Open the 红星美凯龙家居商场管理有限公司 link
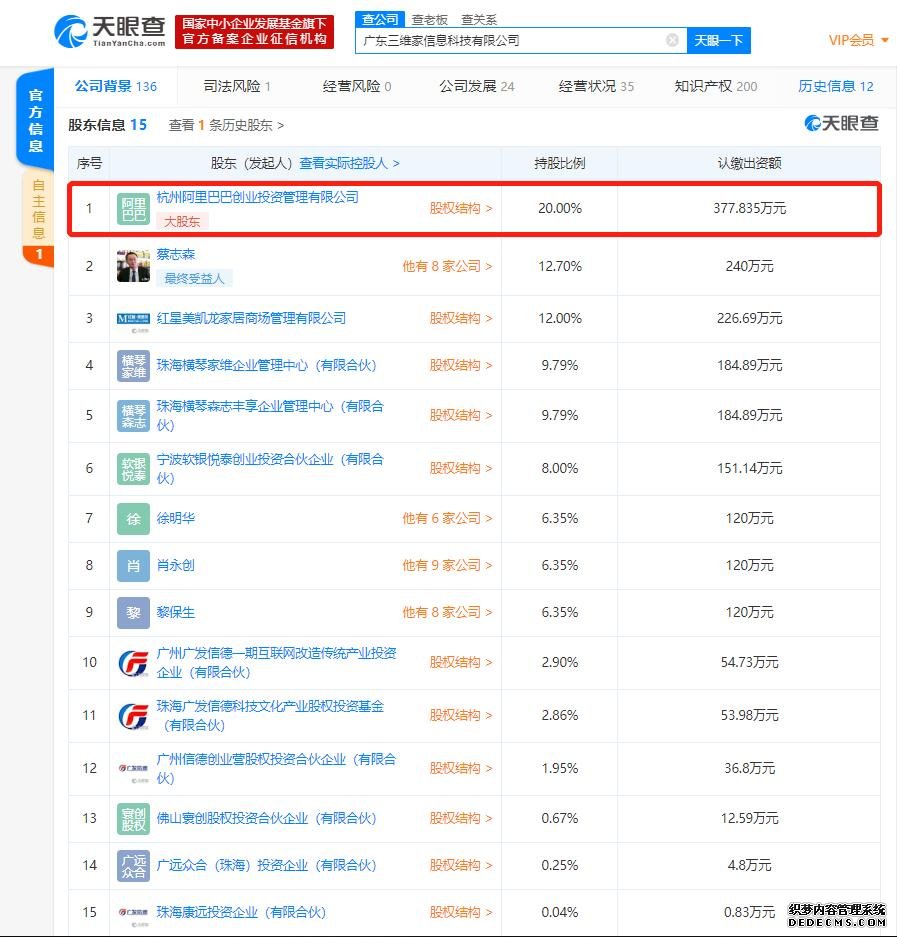 tap(251, 319)
